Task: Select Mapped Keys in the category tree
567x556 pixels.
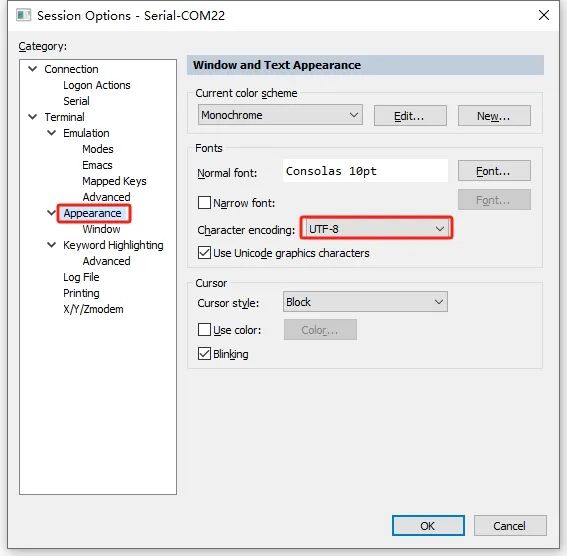Action: pyautogui.click(x=114, y=181)
